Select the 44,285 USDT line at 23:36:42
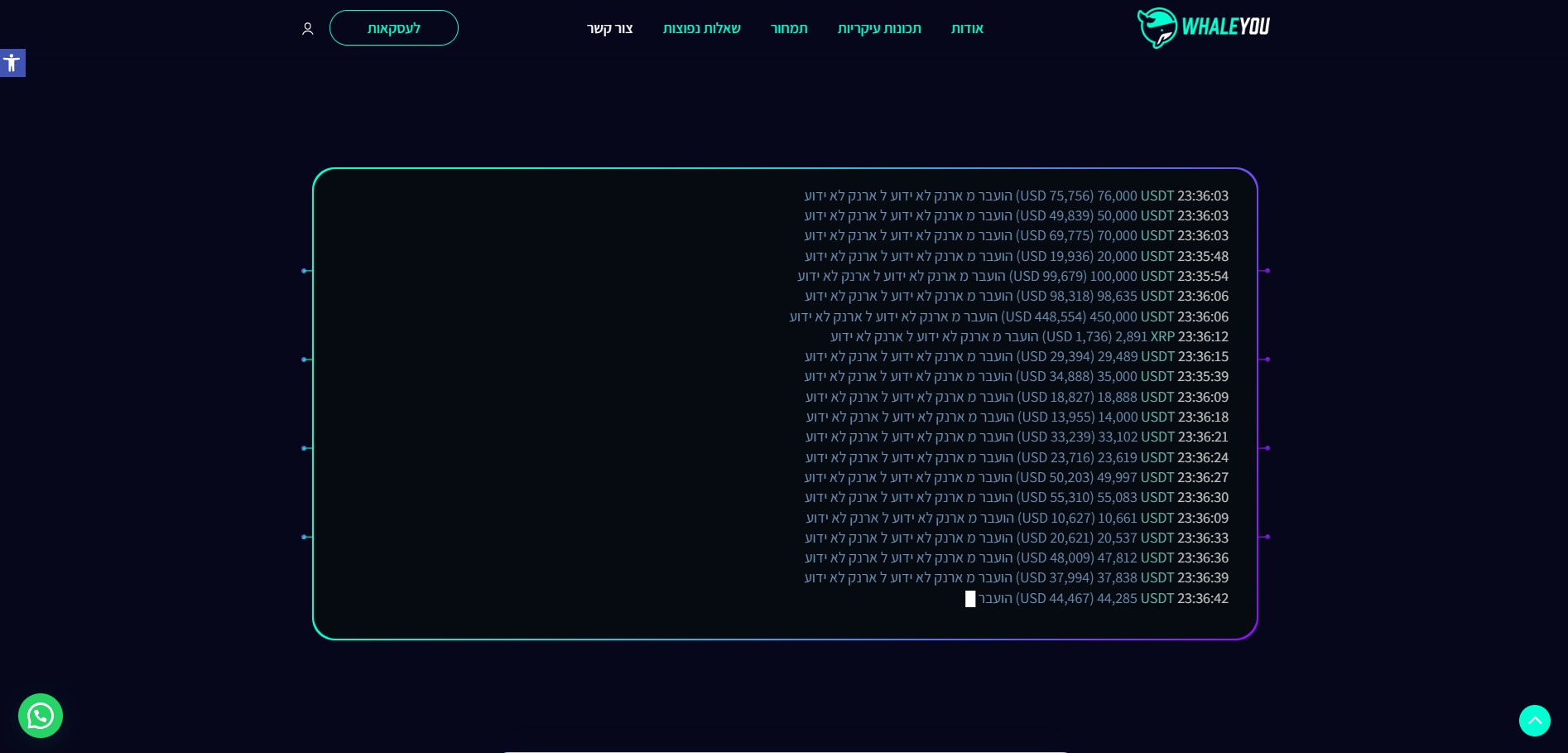This screenshot has height=753, width=1568. coord(1097,599)
